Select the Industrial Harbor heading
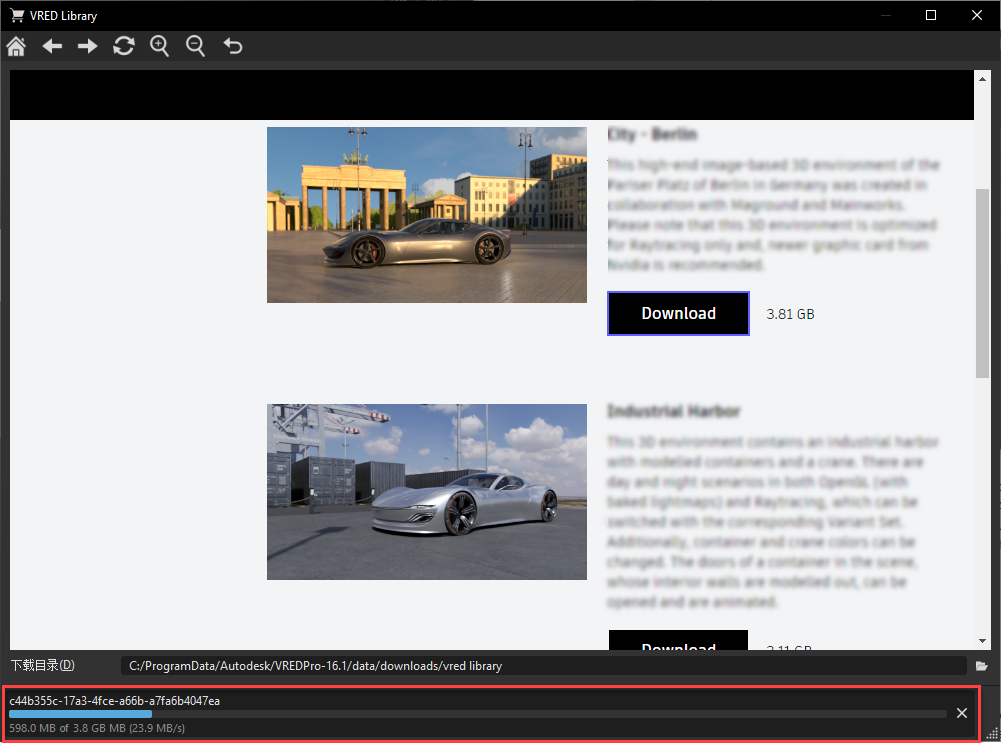Screen dimensions: 1001x743 [x=674, y=411]
